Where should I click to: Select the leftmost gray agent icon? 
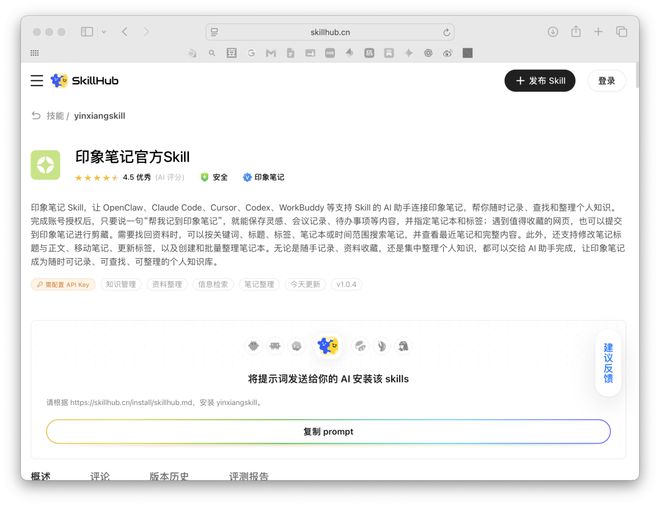click(253, 346)
